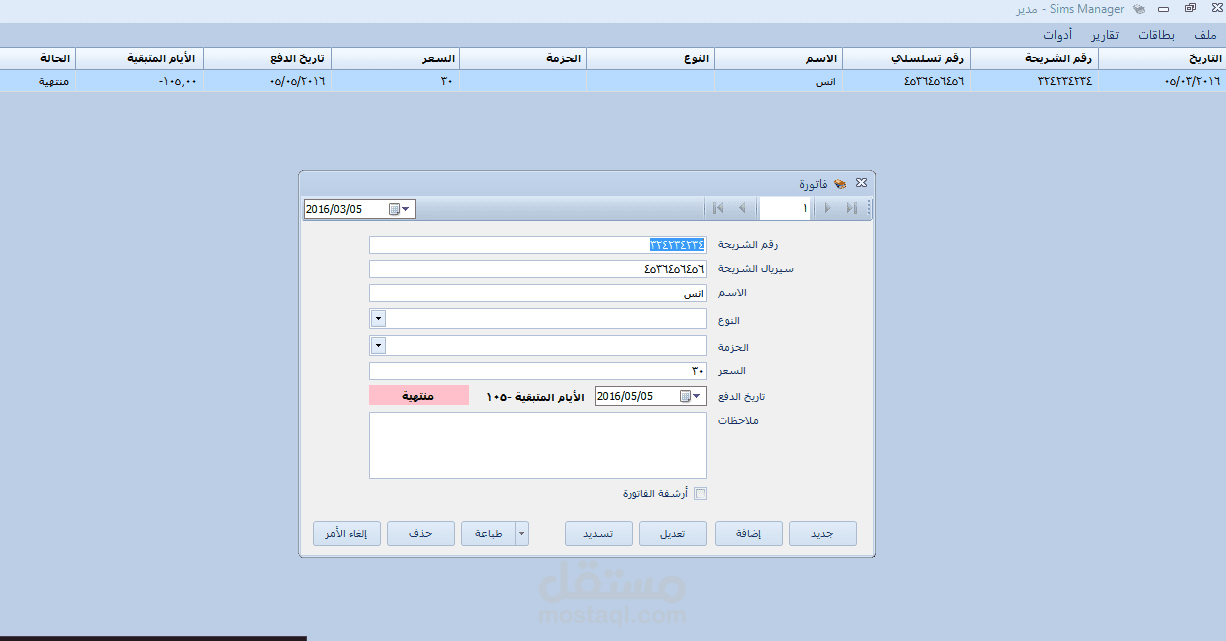Focus the الاسم input field
Viewport: 1226px width, 641px height.
[538, 293]
